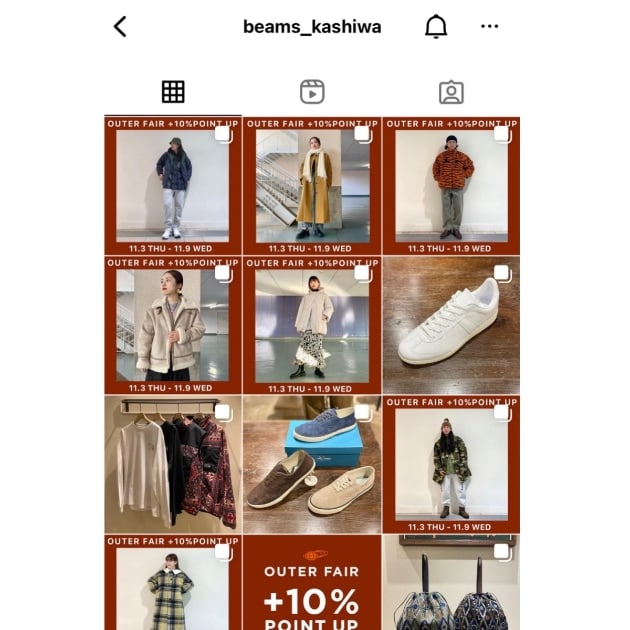Select the grid posts tab

(173, 92)
